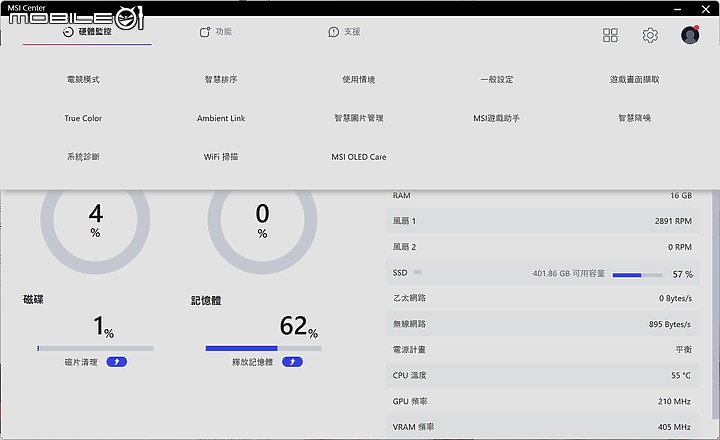720x440 pixels.
Task: Open 系統診斷 feature
Action: click(x=83, y=157)
